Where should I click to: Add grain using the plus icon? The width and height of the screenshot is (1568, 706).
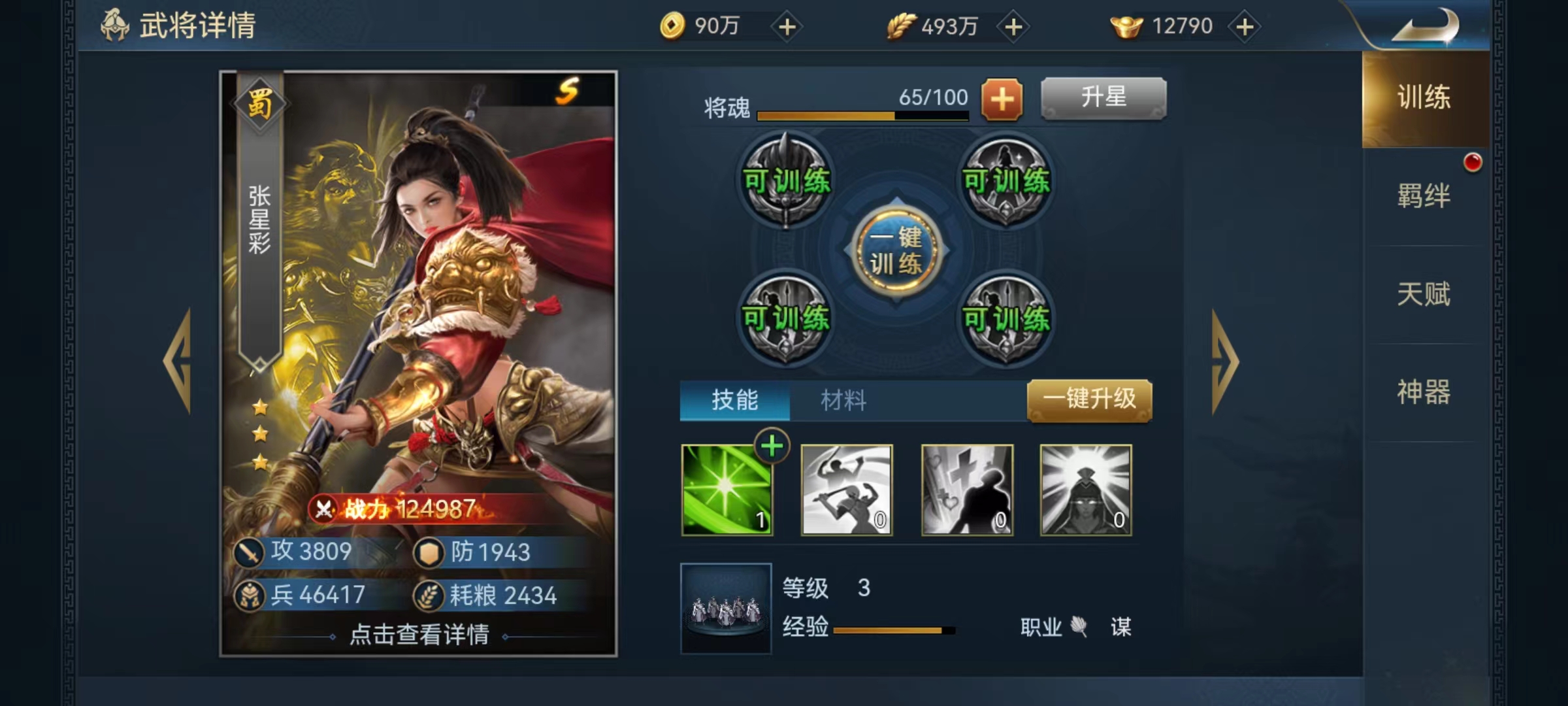coord(1013,27)
